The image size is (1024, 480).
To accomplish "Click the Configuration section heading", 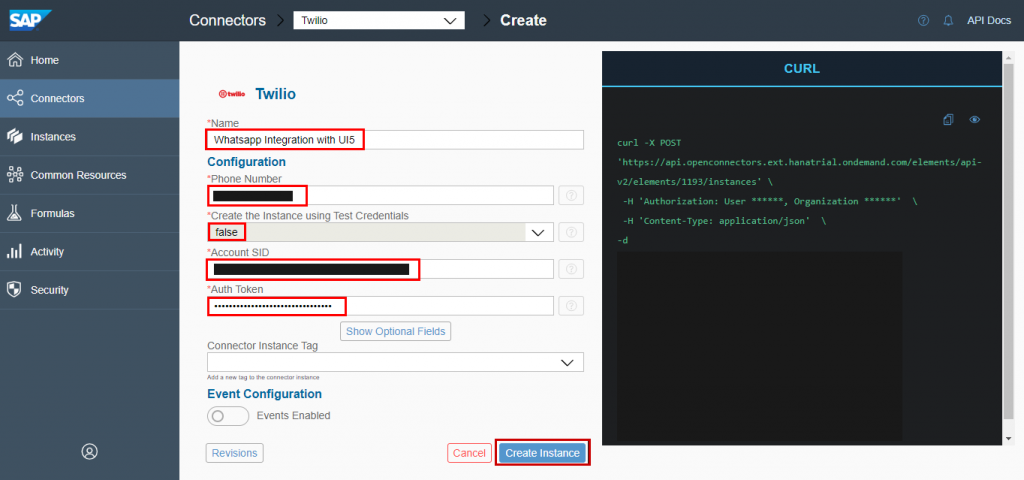I will tap(246, 161).
